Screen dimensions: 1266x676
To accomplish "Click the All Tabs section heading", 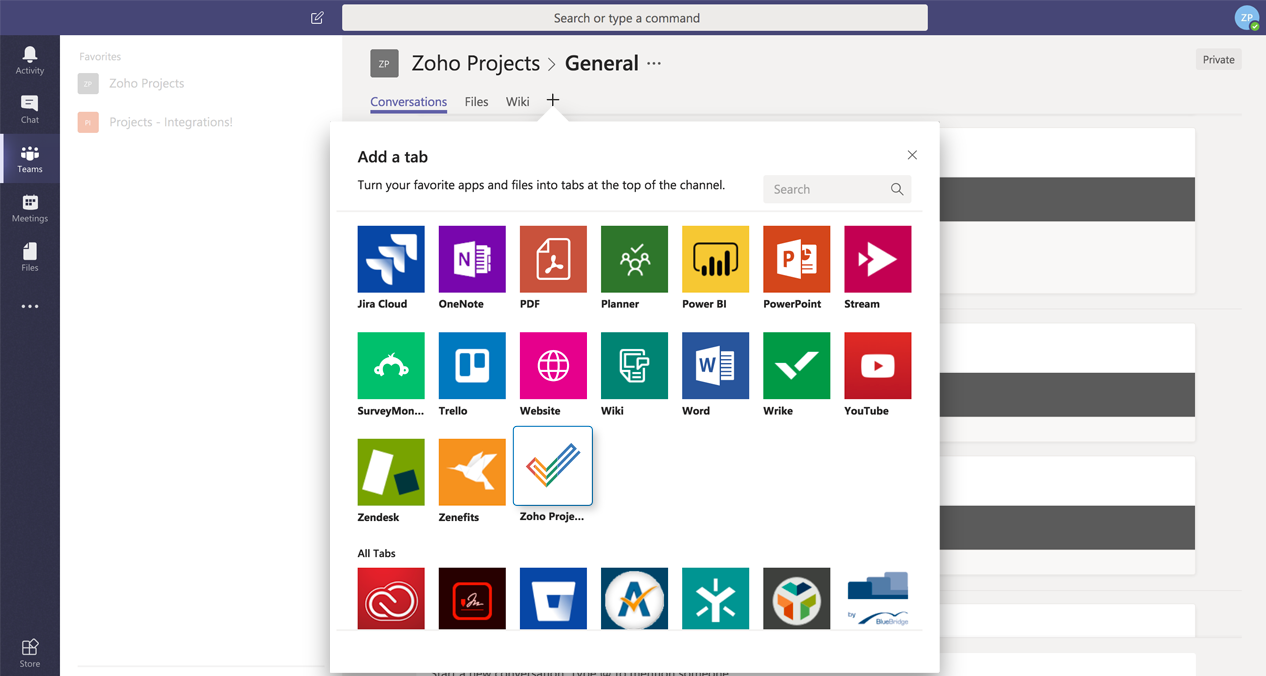I will click(377, 553).
